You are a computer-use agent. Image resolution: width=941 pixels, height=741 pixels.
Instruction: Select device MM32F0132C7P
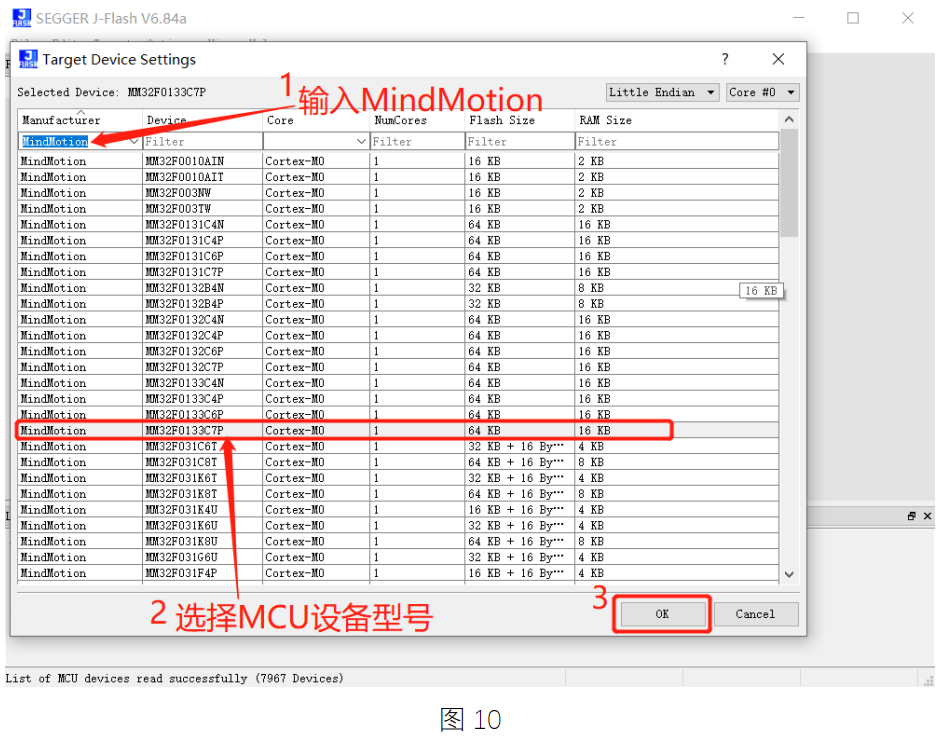click(398, 367)
